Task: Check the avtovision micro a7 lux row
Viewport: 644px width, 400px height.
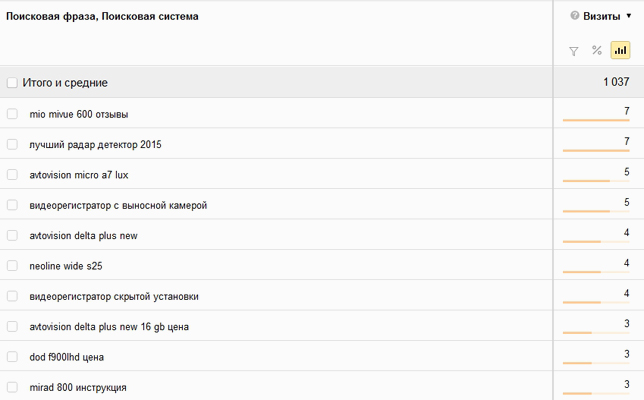Action: (12, 175)
